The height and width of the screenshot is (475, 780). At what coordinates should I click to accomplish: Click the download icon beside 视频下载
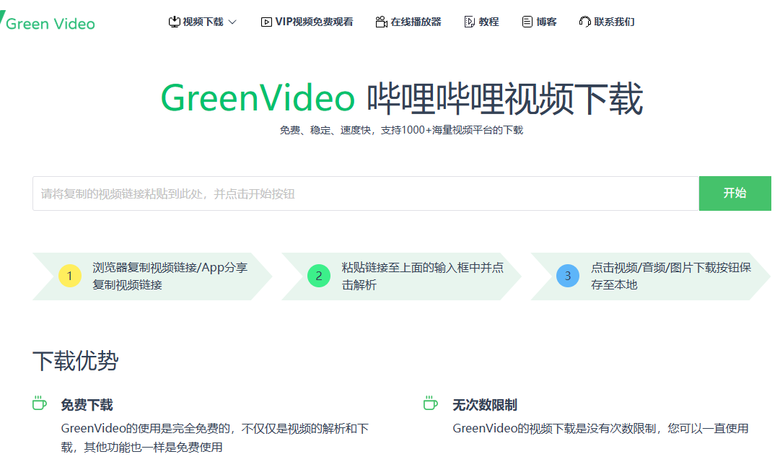[x=174, y=22]
